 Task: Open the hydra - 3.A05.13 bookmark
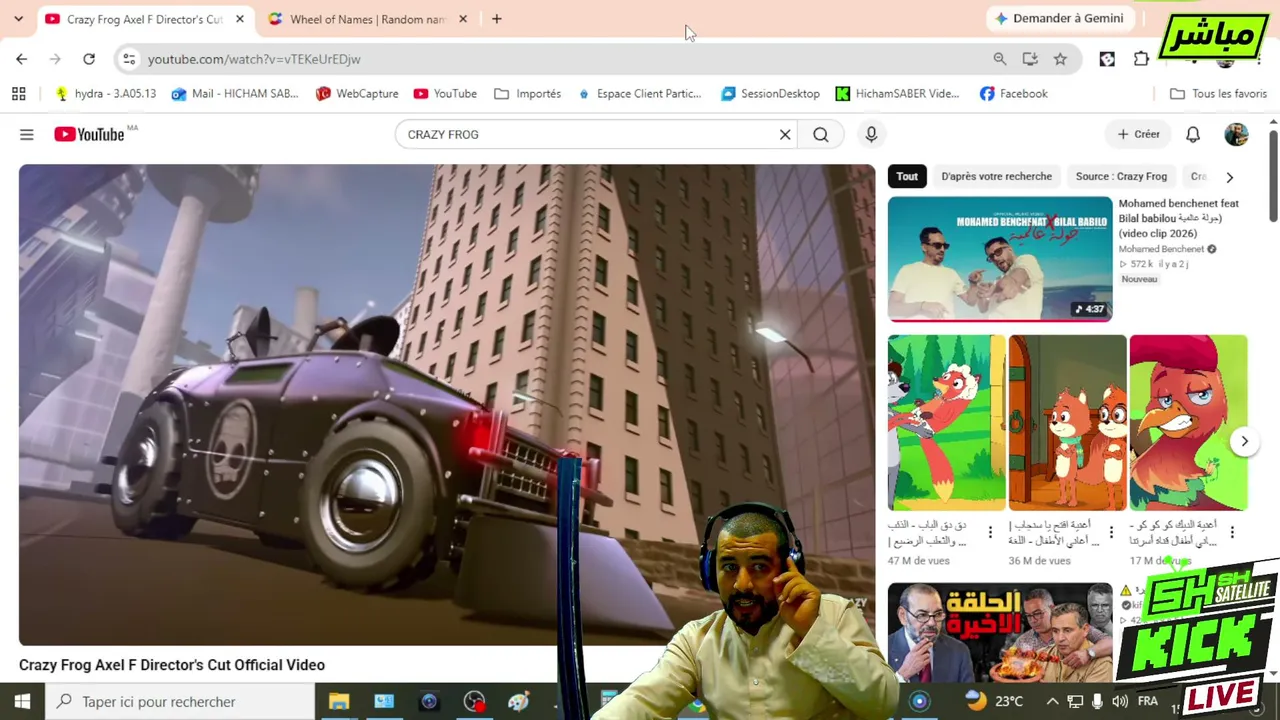click(x=106, y=94)
